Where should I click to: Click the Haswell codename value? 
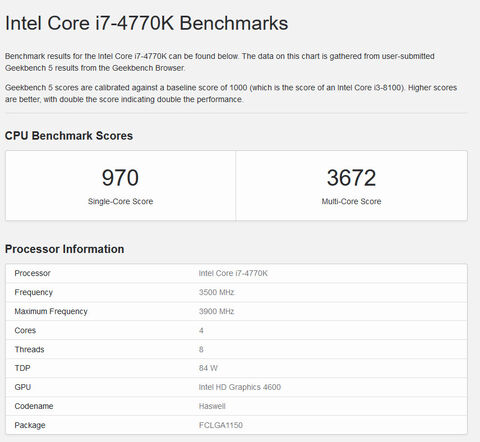(212, 406)
